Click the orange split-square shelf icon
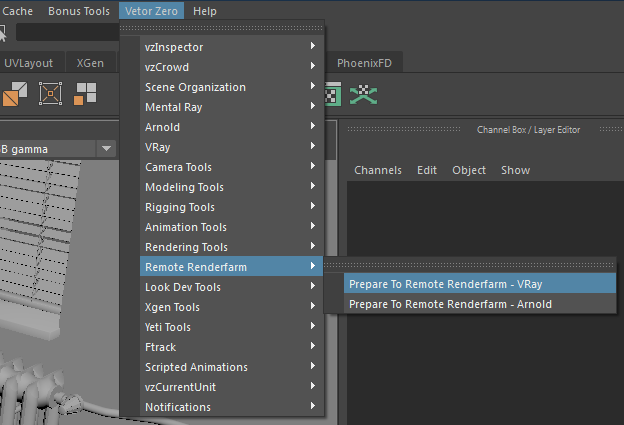The width and height of the screenshot is (624, 425). pos(14,95)
